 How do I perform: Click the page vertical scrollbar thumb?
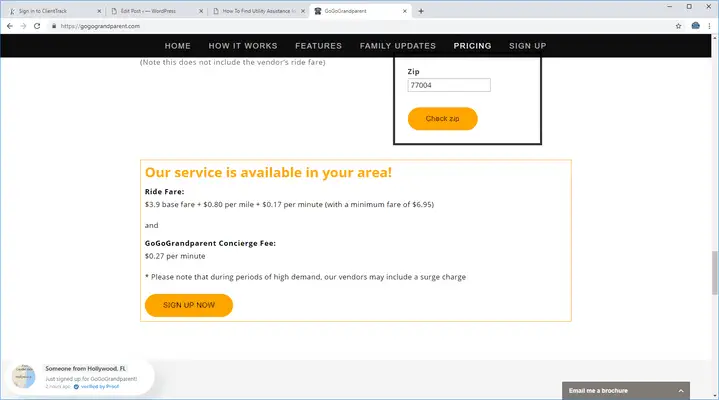coord(714,273)
